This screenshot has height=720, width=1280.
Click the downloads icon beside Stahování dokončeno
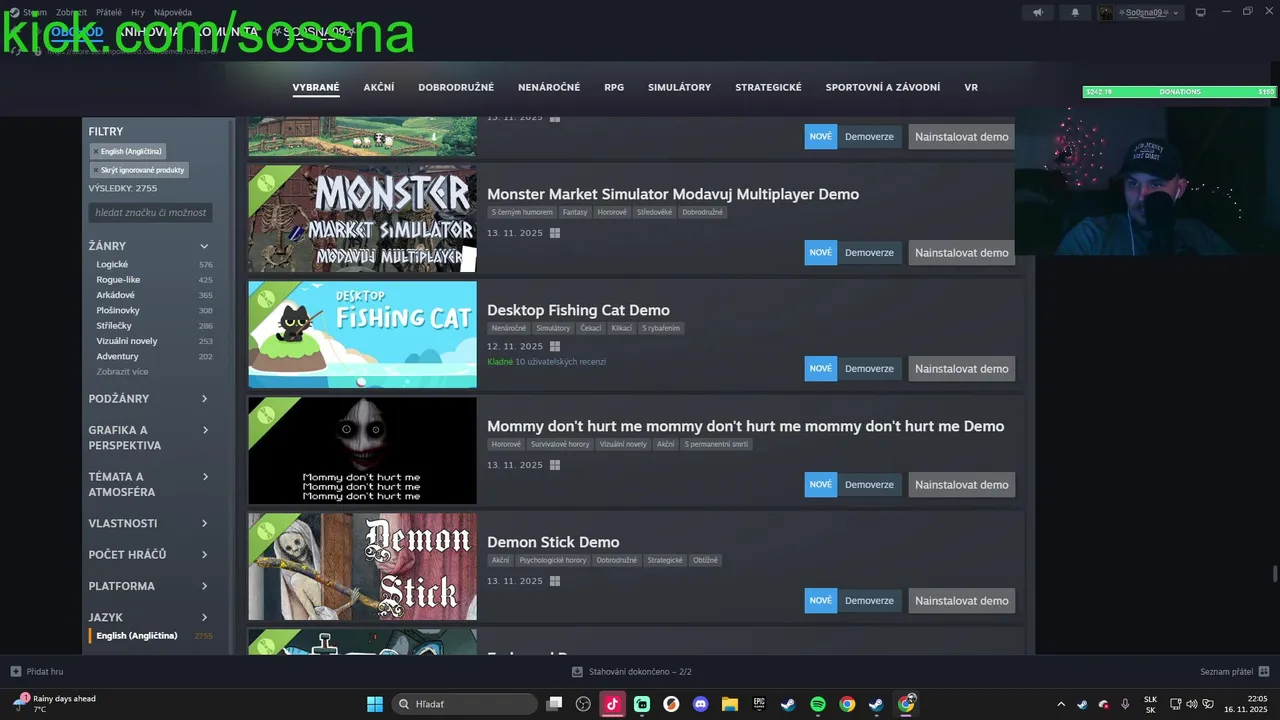tap(577, 672)
